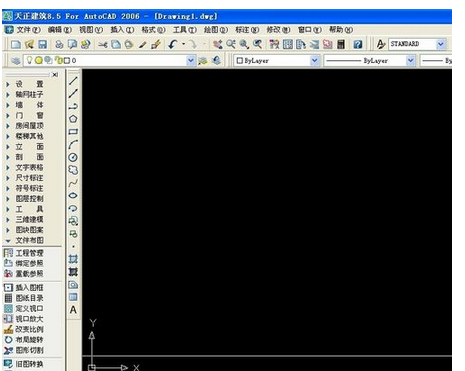
Task: Click the 旧图转换 command
Action: [x=24, y=364]
